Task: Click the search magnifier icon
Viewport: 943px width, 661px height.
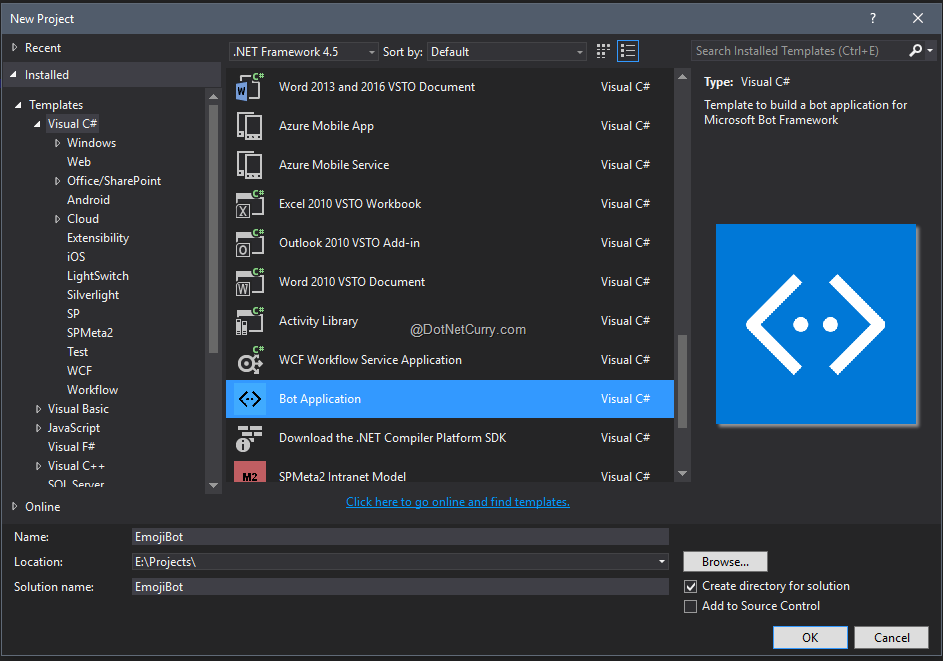Action: click(x=915, y=51)
